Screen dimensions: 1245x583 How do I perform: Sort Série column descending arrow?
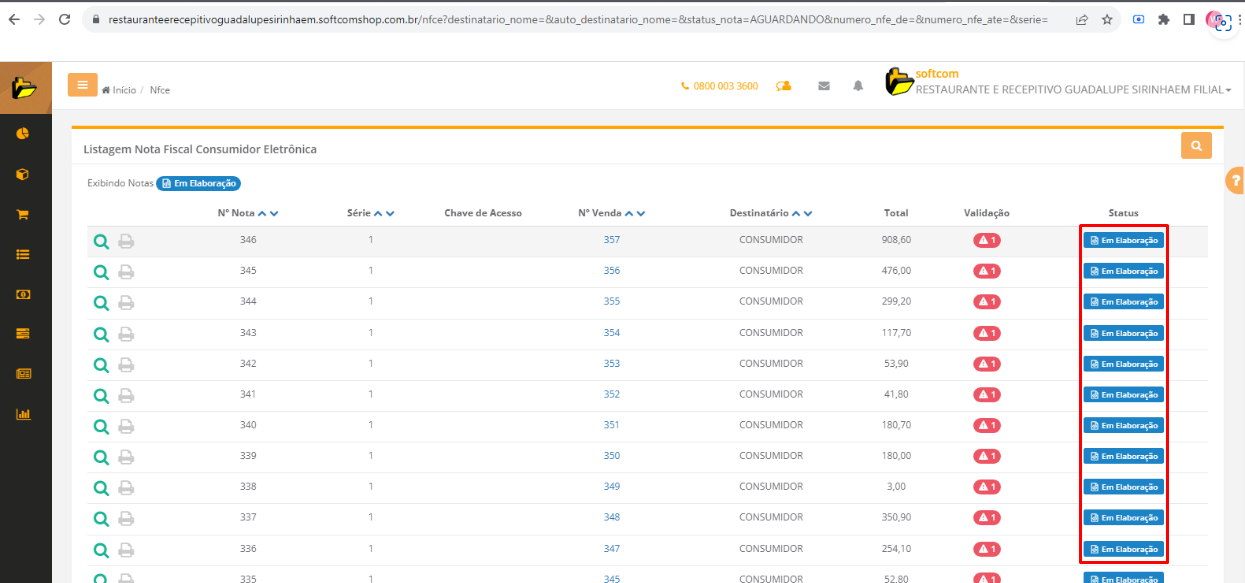coord(390,213)
